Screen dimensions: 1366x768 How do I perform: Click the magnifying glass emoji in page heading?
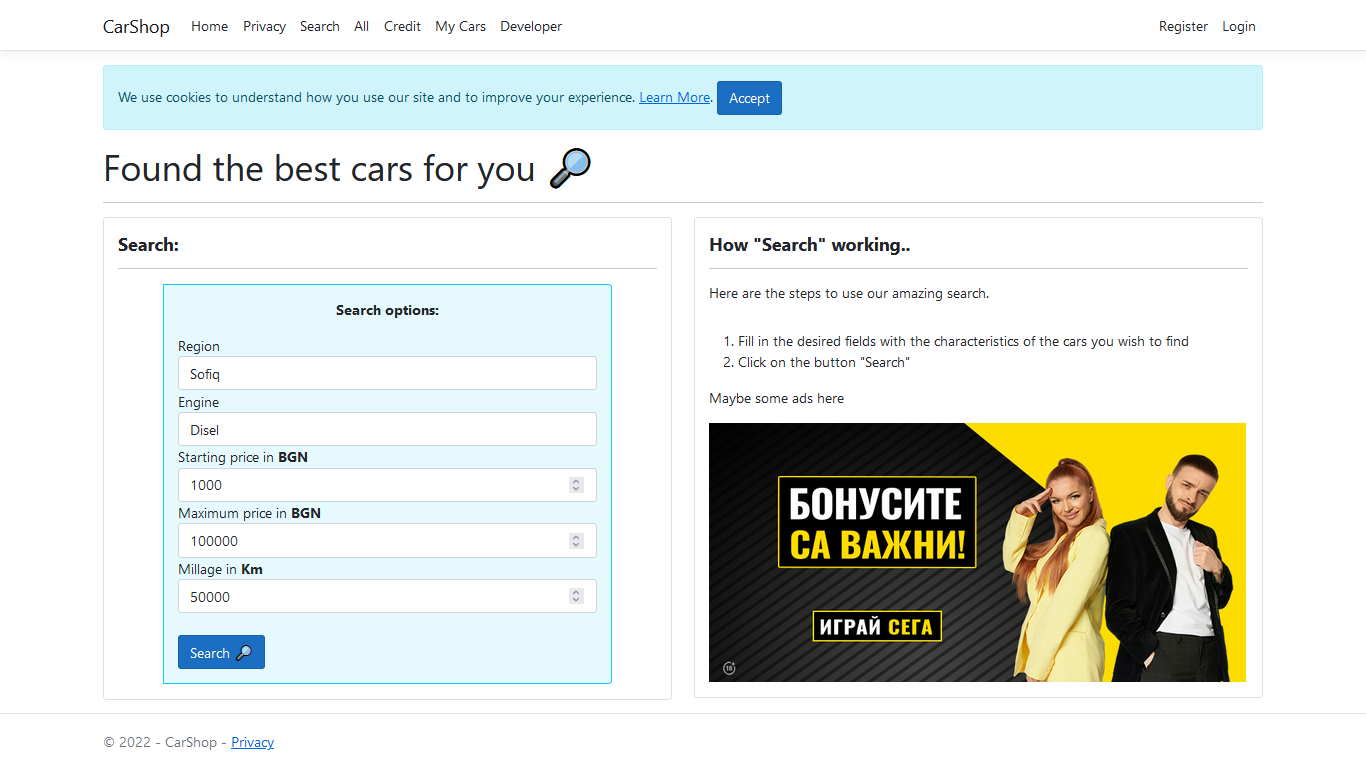click(568, 168)
